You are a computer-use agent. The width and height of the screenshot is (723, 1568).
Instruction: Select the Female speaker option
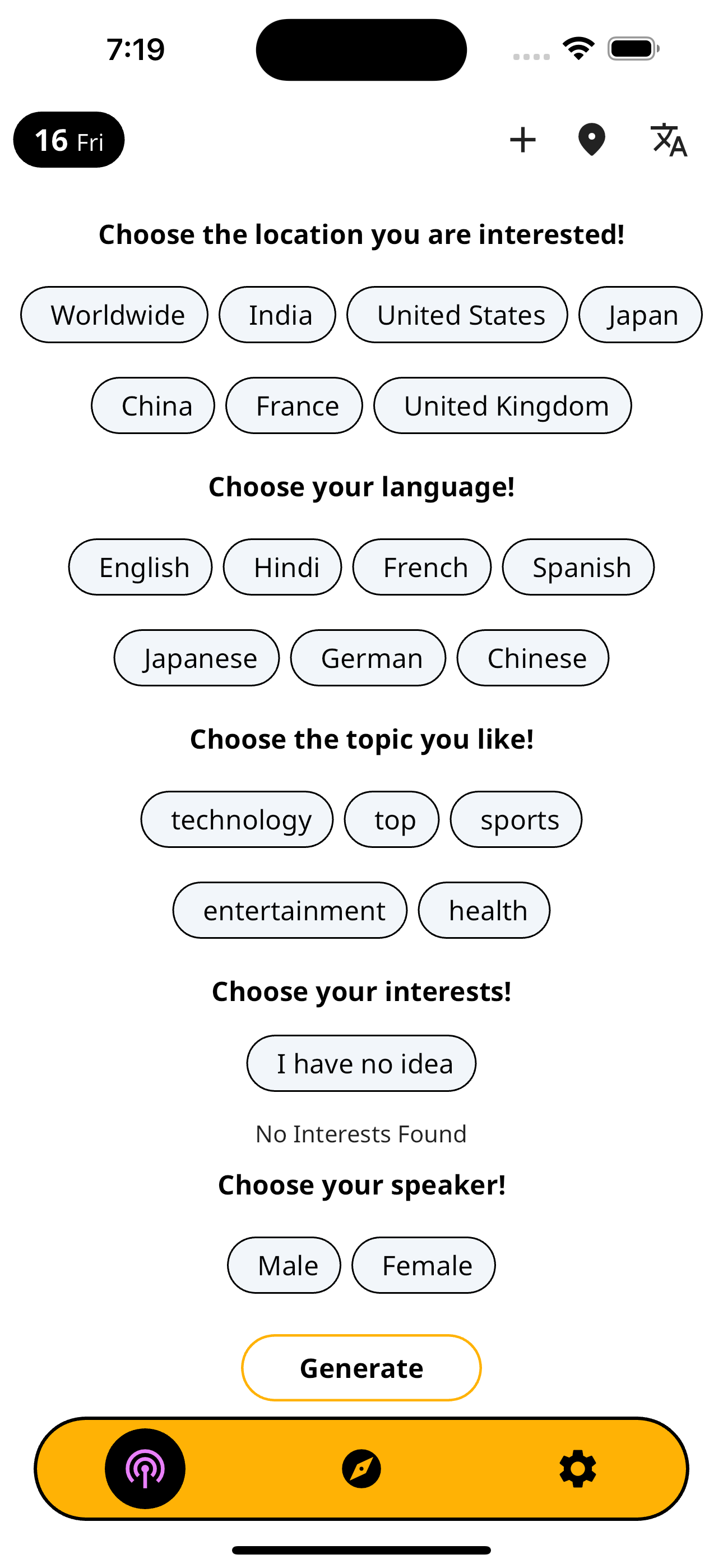coord(424,1266)
